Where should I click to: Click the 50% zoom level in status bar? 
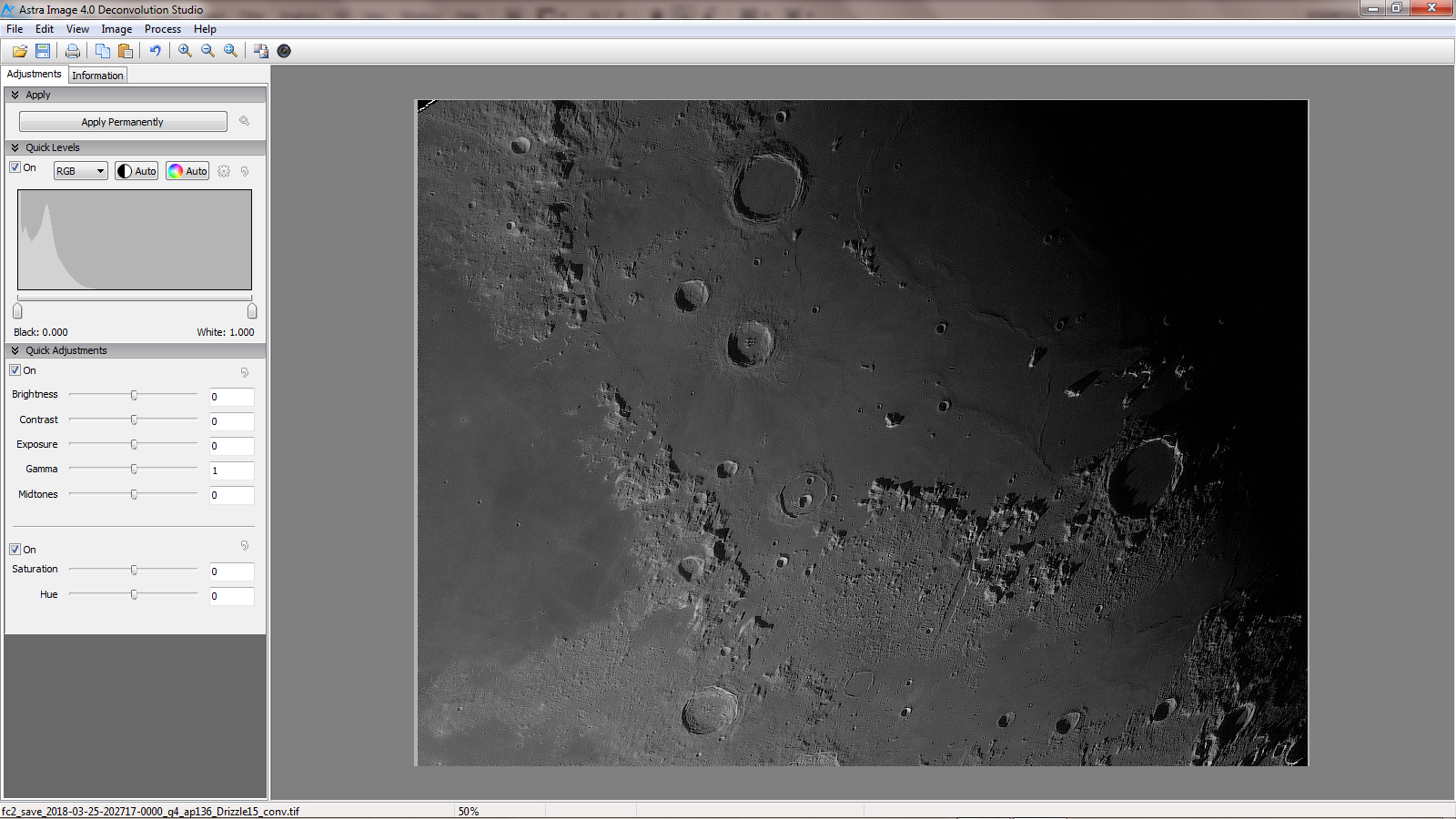469,812
